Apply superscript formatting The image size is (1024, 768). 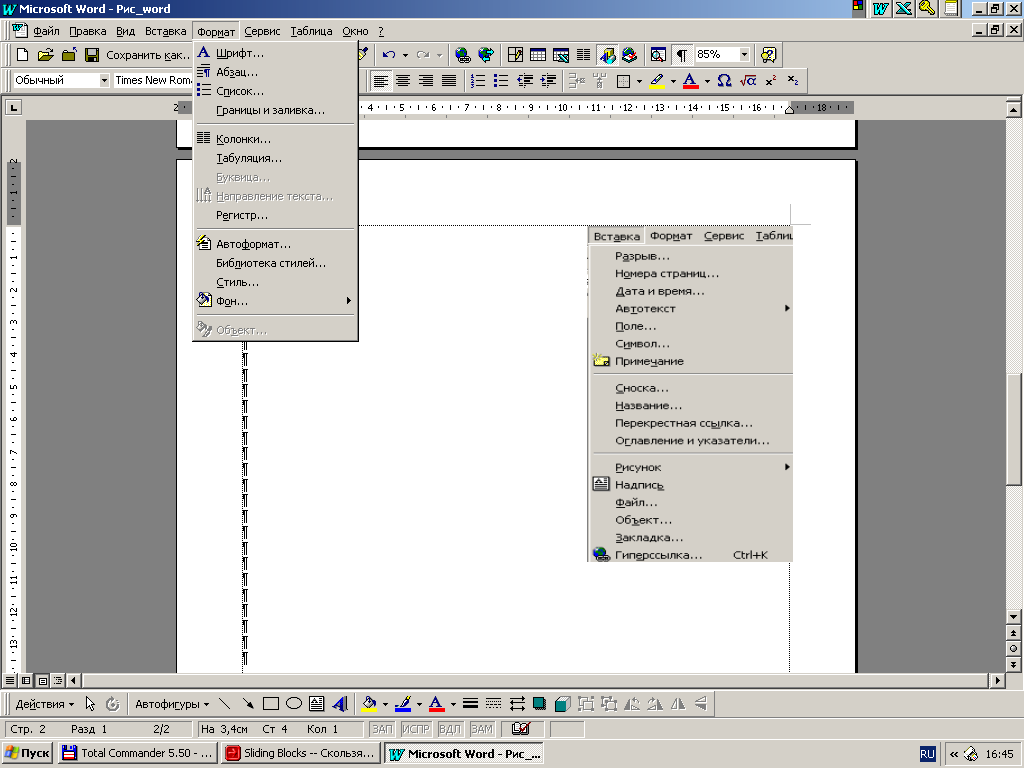tap(771, 80)
